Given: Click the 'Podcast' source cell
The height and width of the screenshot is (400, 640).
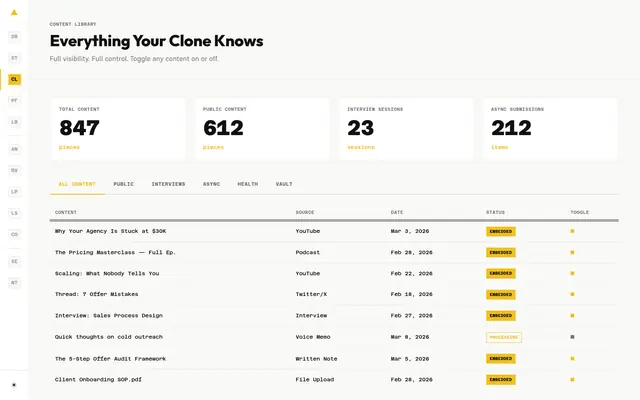Looking at the screenshot, I should [308, 252].
